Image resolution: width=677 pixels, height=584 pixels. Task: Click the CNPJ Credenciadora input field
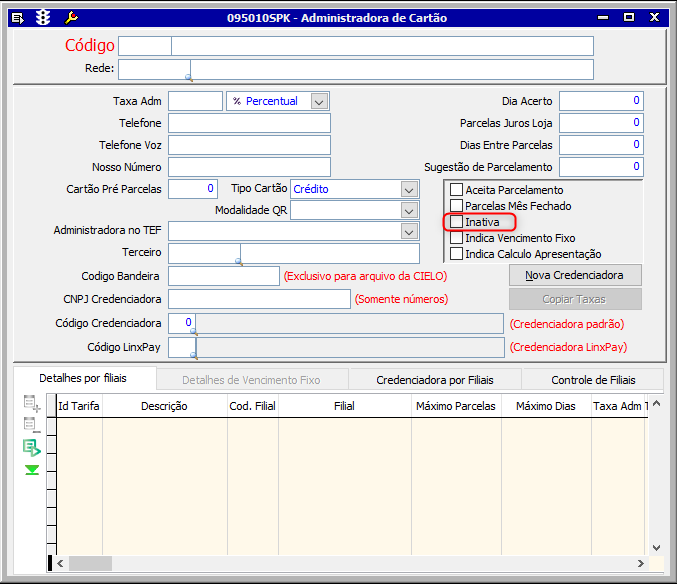coord(259,299)
